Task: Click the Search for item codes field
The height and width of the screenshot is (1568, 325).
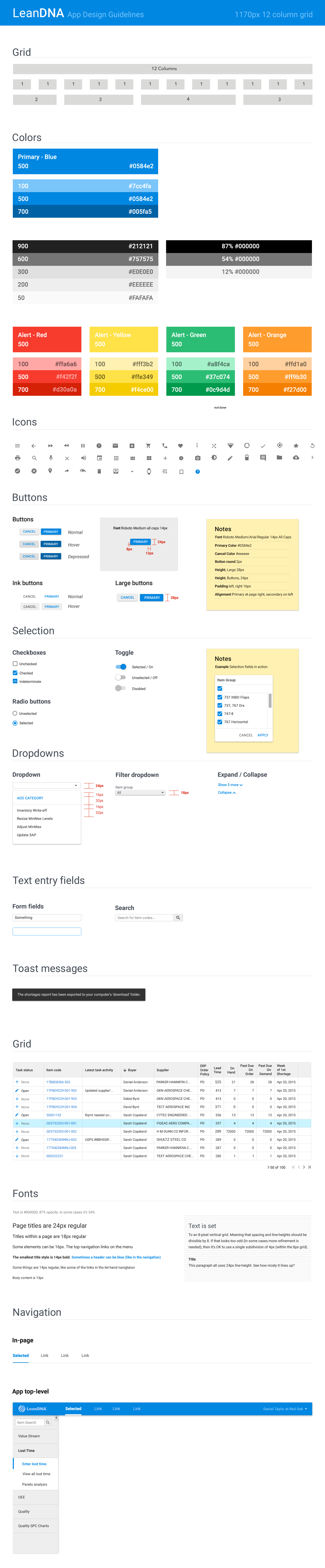Action: (144, 917)
